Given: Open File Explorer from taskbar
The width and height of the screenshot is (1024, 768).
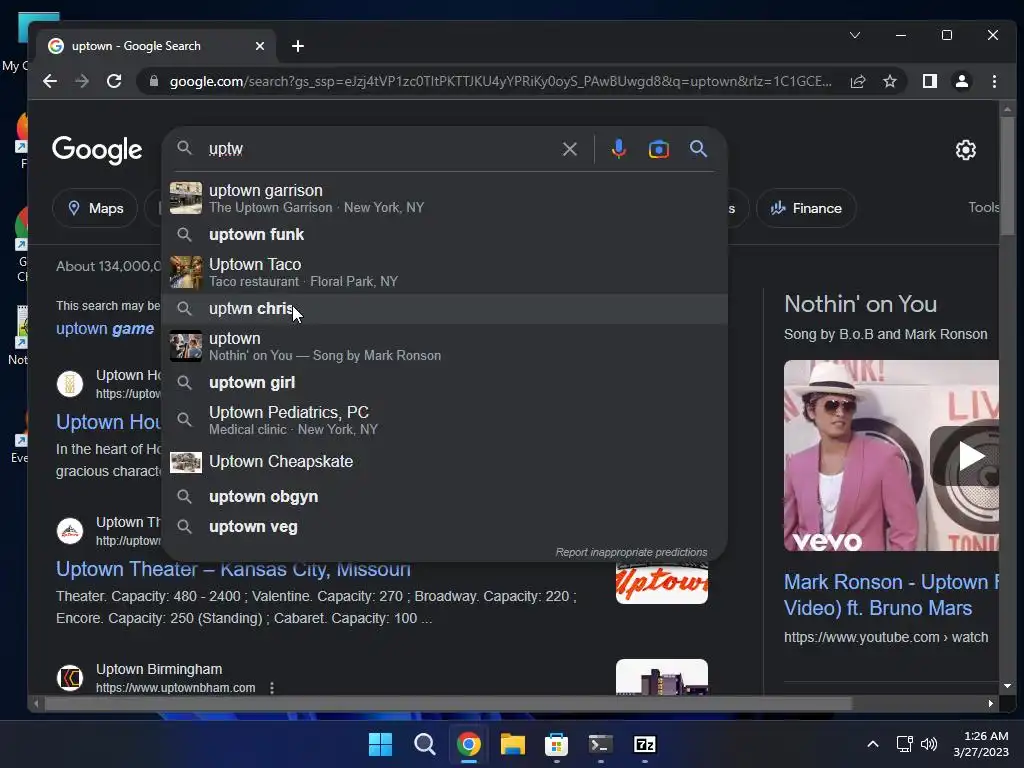Looking at the screenshot, I should pos(513,744).
